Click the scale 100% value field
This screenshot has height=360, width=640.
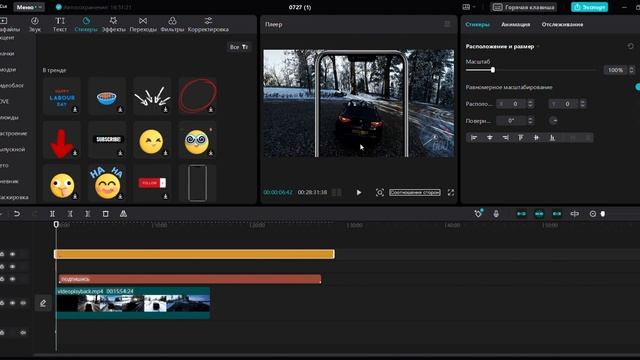point(616,70)
